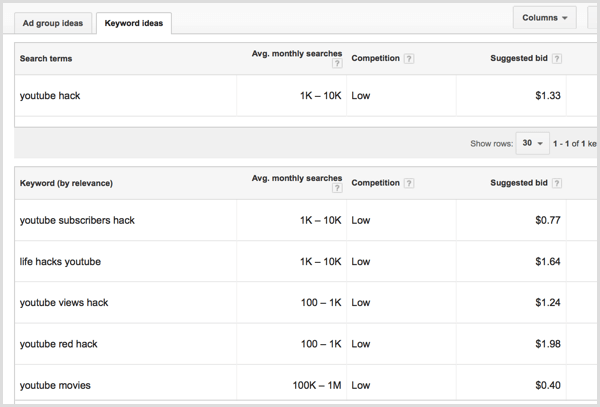Click searches range for youtube views hack
This screenshot has width=600, height=407.
tap(321, 303)
